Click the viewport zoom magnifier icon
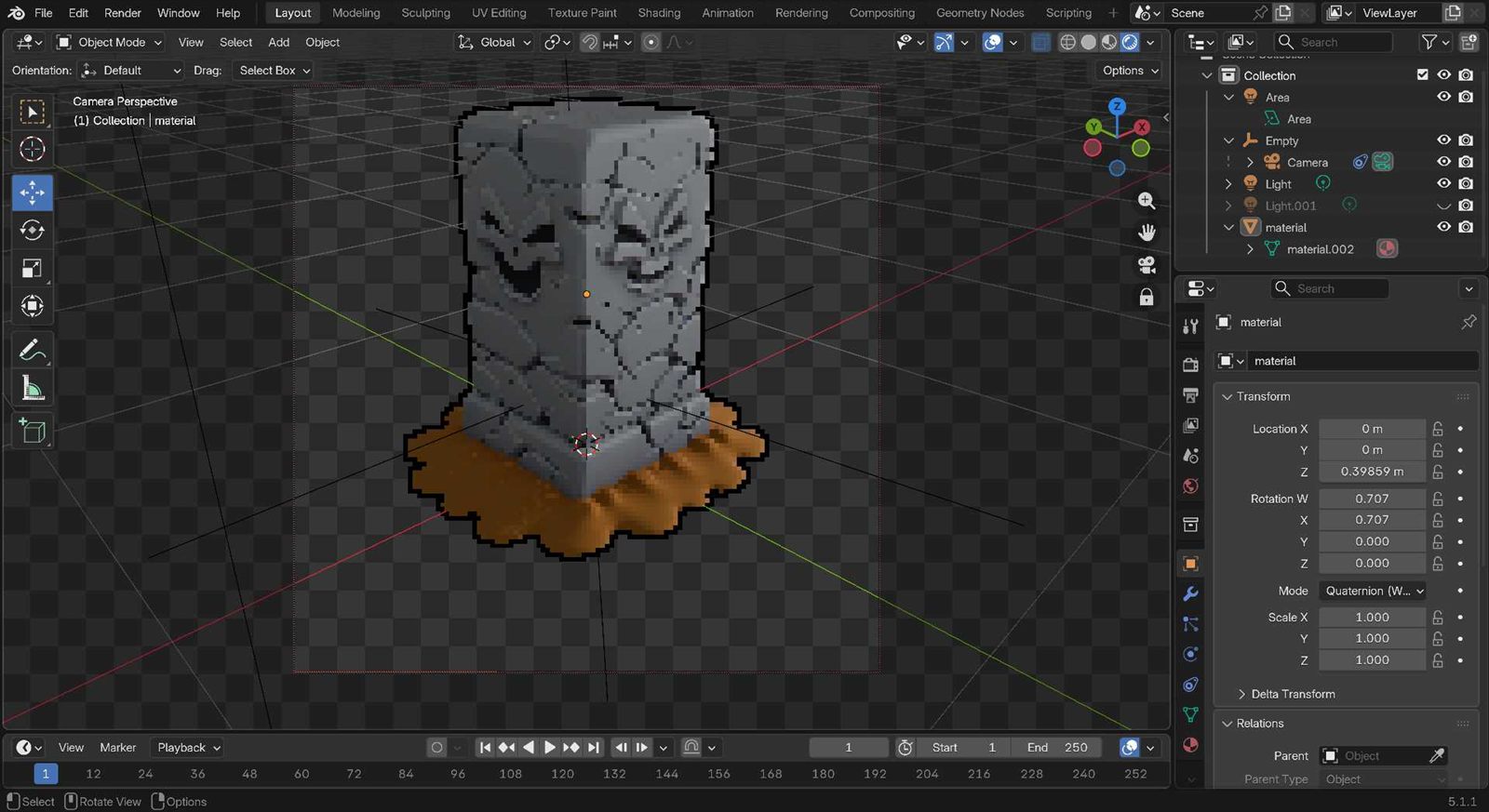Screen dimensions: 1489x812 1147,201
